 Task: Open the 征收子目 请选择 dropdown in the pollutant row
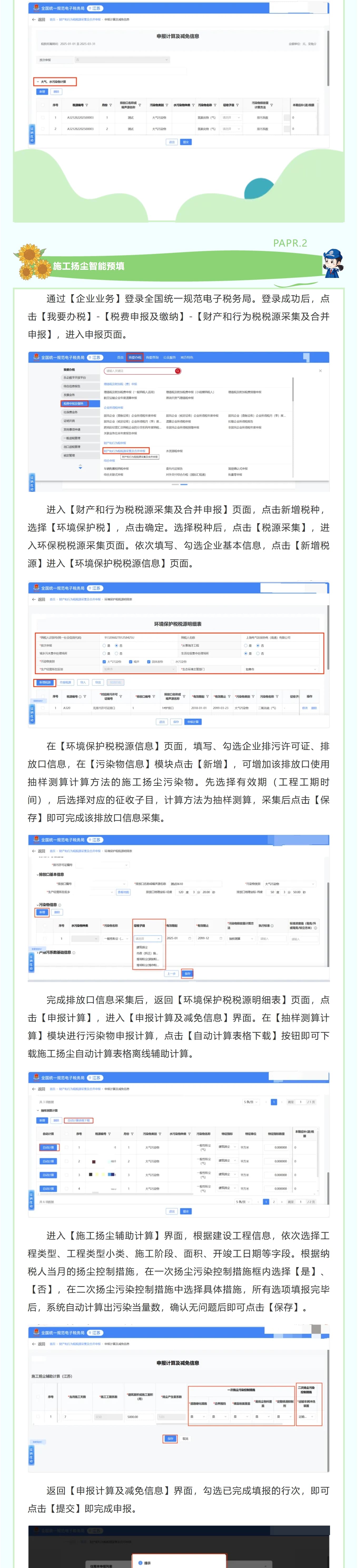148,938
